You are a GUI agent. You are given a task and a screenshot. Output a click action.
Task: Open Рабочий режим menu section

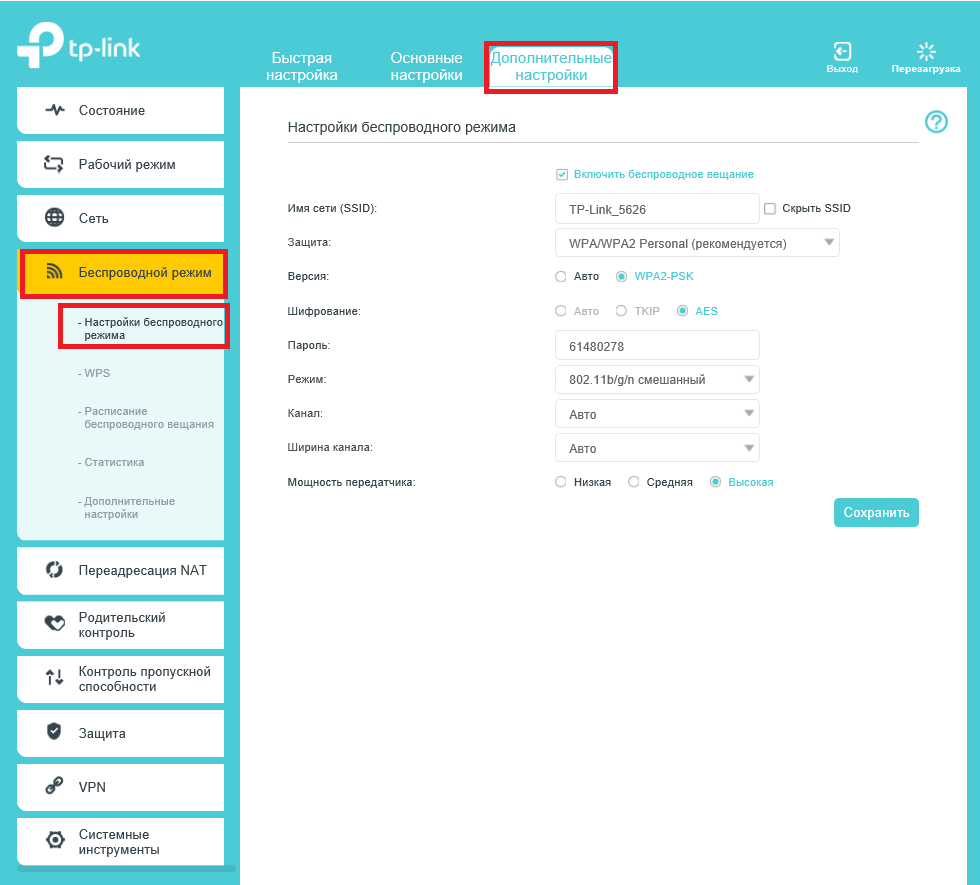point(121,164)
